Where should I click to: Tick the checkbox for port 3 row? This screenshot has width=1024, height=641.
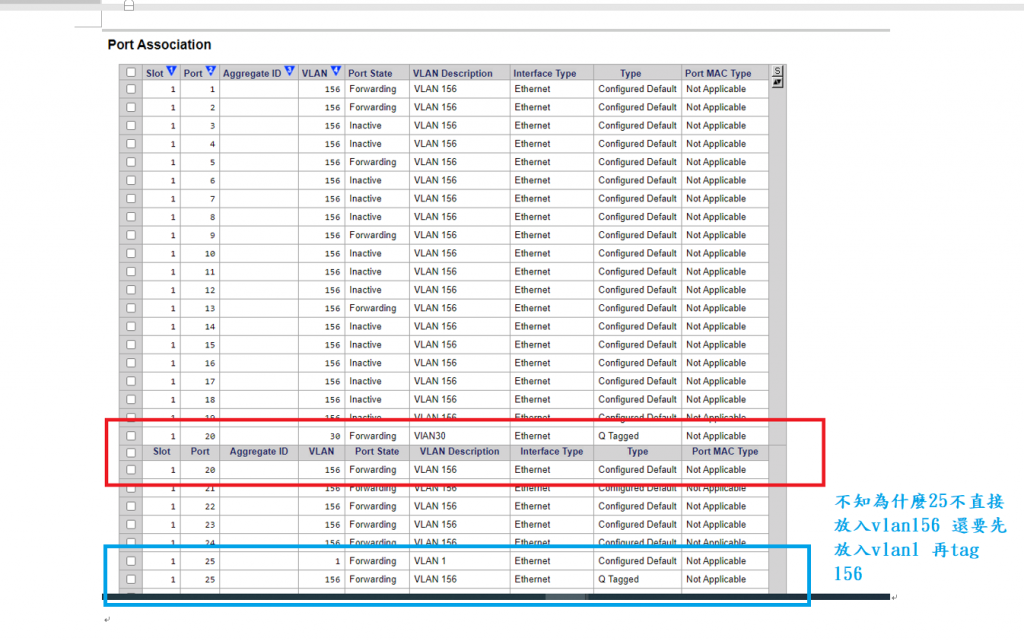[131, 125]
